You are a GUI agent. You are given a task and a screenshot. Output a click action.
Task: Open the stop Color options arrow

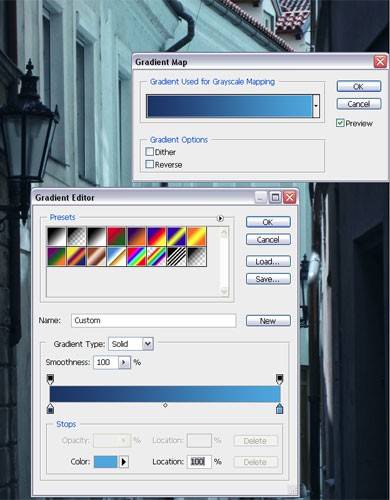124,462
